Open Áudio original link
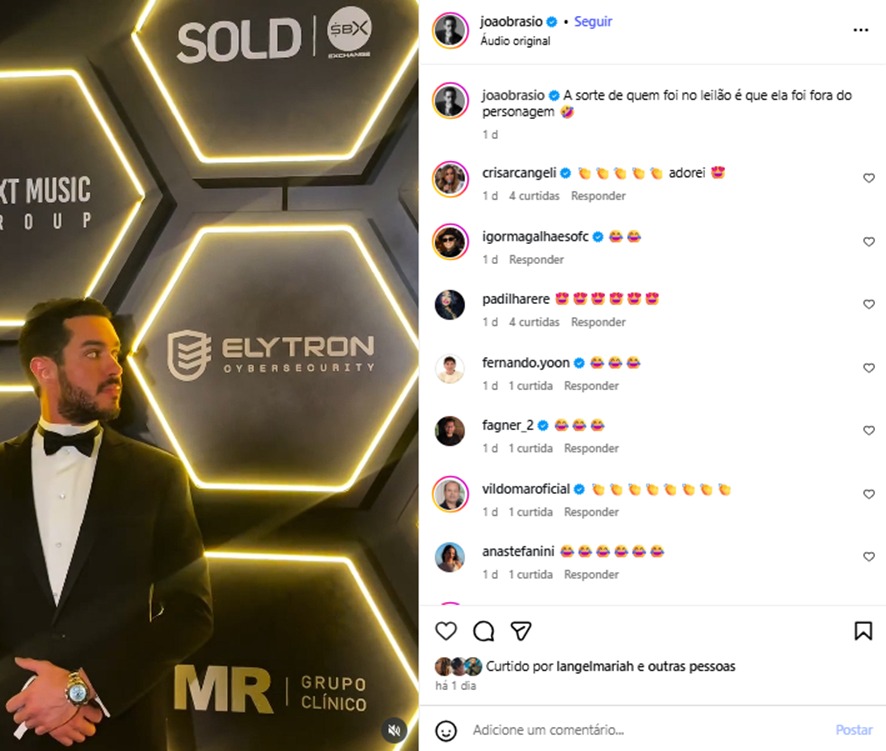This screenshot has width=886, height=751. (x=515, y=41)
